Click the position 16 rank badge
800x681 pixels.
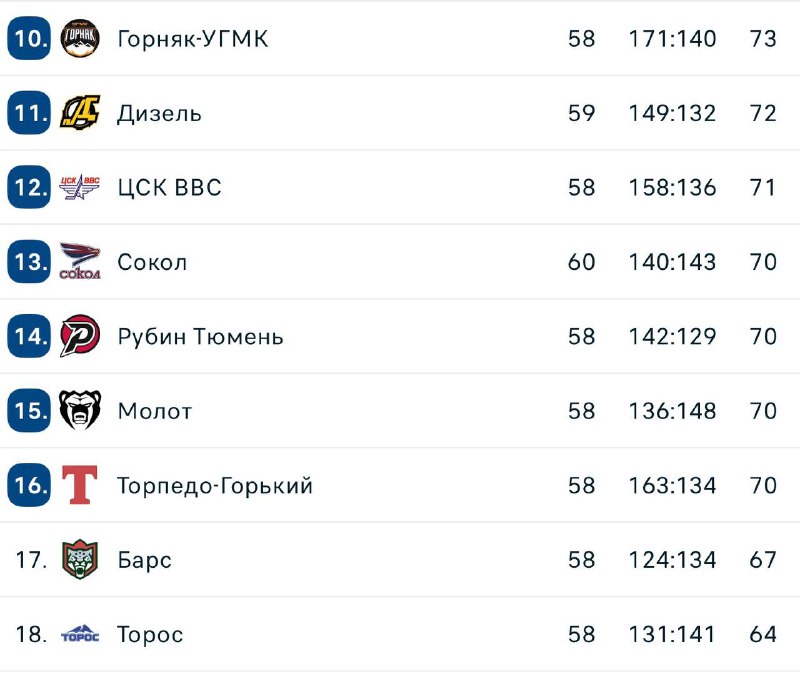[29, 485]
